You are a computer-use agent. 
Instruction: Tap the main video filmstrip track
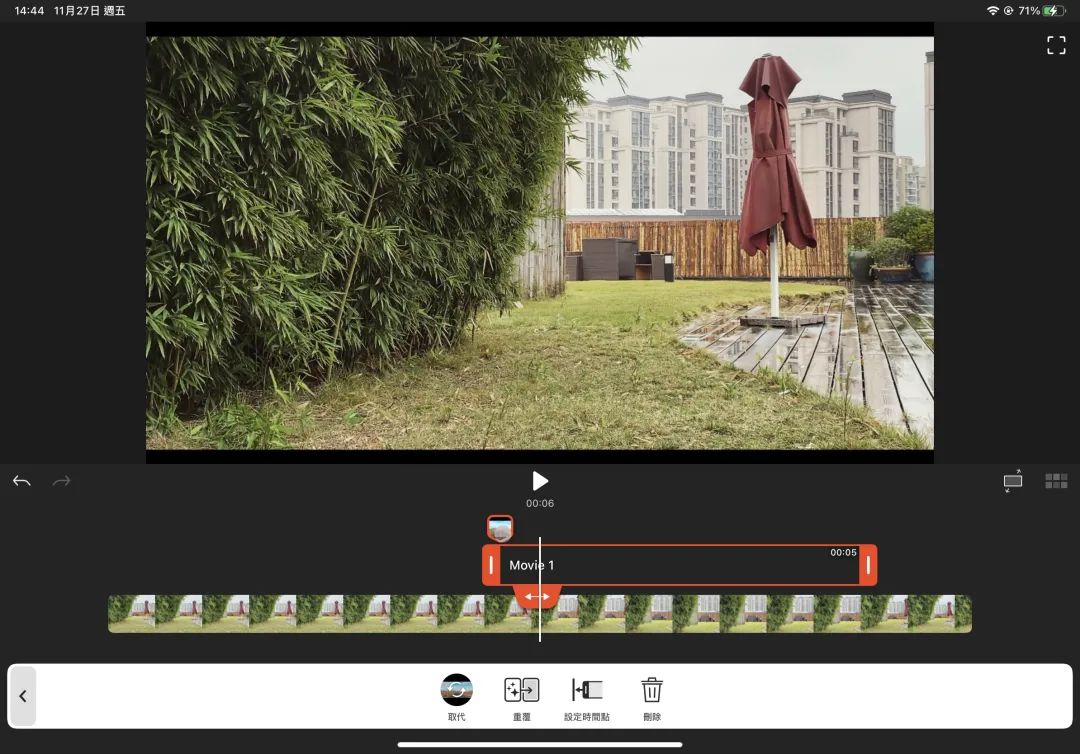point(540,614)
